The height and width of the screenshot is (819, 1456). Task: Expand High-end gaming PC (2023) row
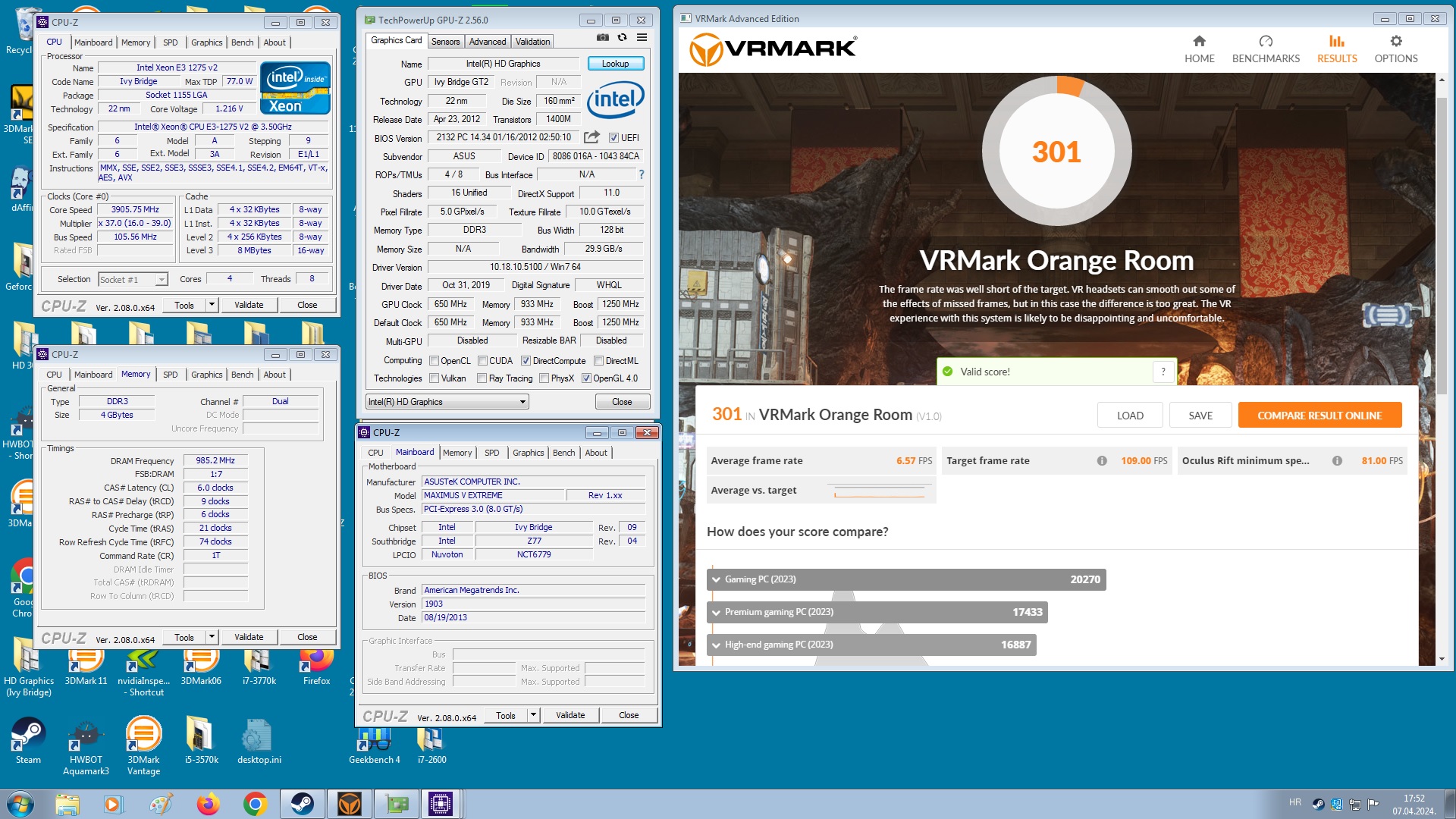[x=871, y=645]
